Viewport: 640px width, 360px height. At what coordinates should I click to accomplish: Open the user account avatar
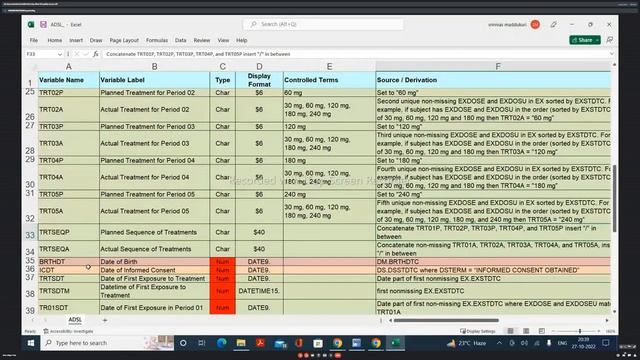(x=535, y=24)
